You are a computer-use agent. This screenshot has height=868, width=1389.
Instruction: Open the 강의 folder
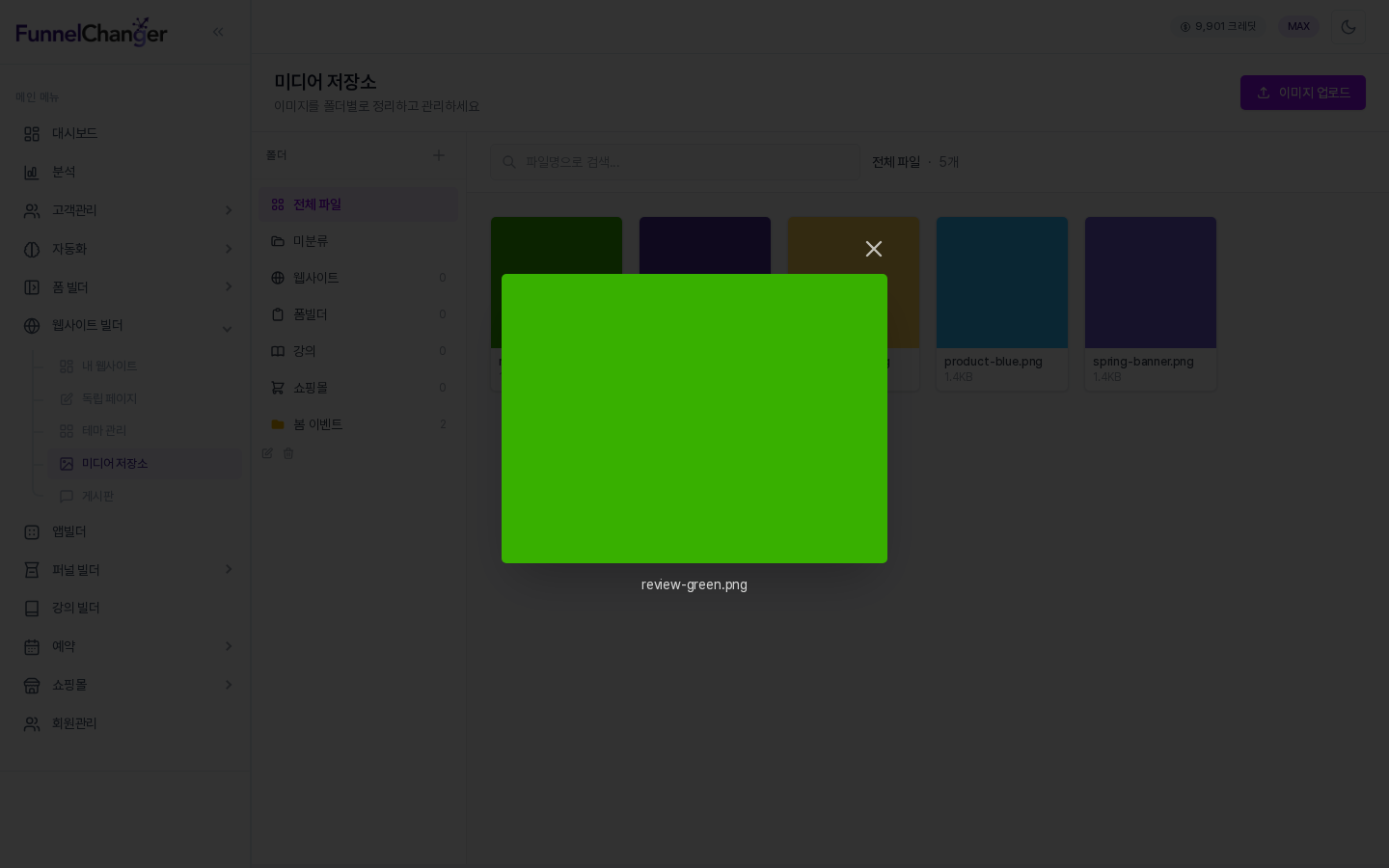tap(359, 351)
